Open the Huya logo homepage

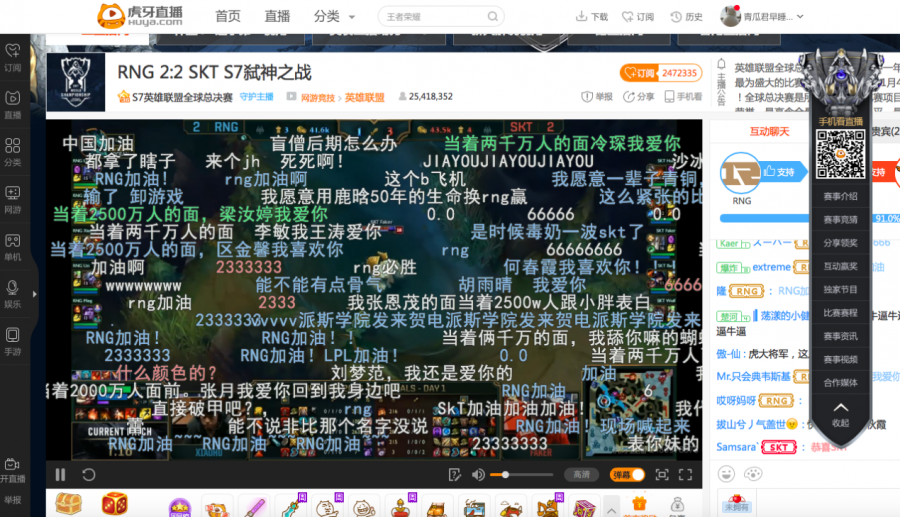point(140,16)
